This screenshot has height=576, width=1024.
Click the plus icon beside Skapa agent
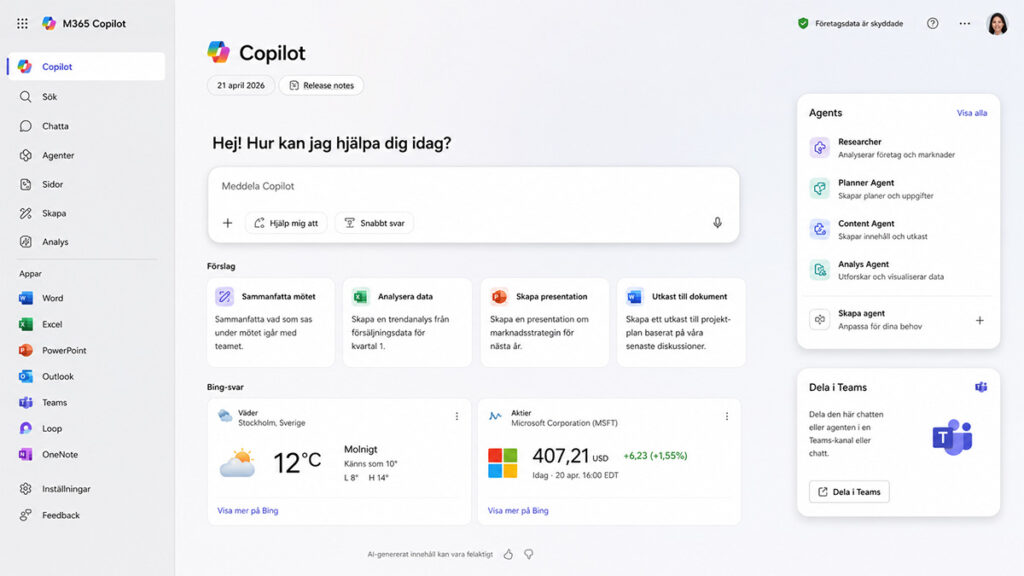coord(980,321)
